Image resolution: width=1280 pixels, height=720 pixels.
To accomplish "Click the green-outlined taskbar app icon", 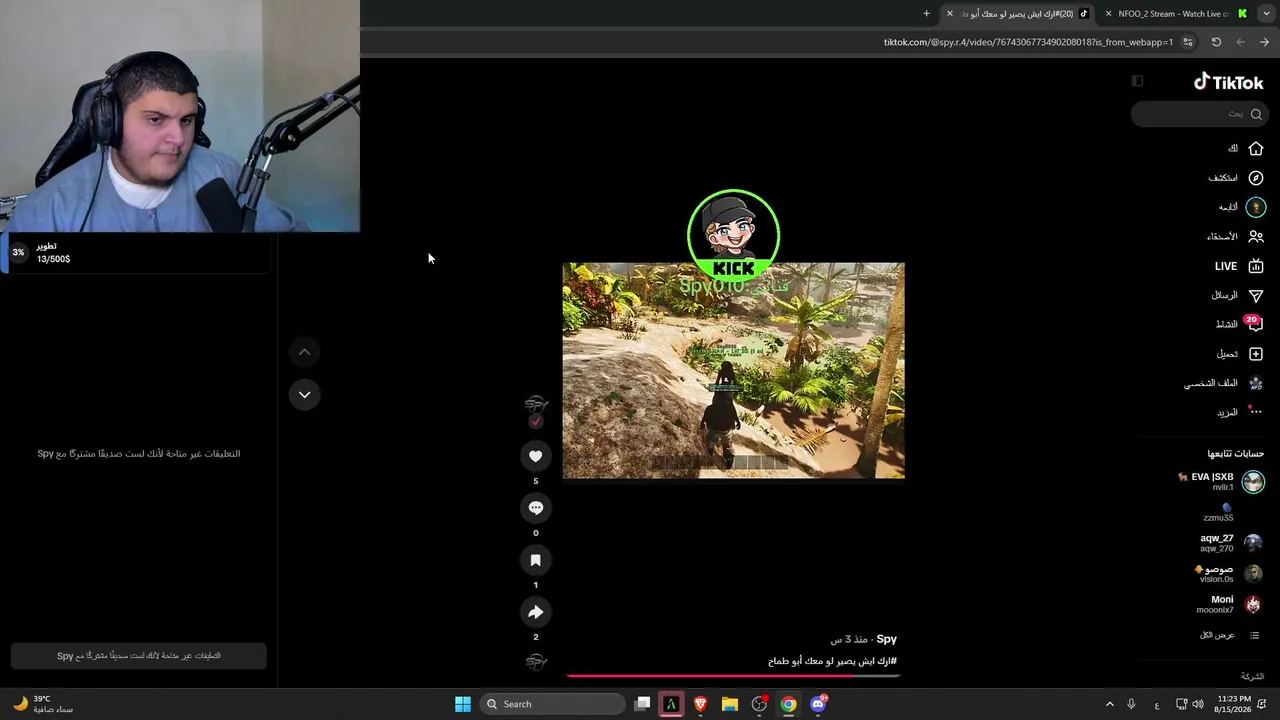I will click(x=671, y=704).
